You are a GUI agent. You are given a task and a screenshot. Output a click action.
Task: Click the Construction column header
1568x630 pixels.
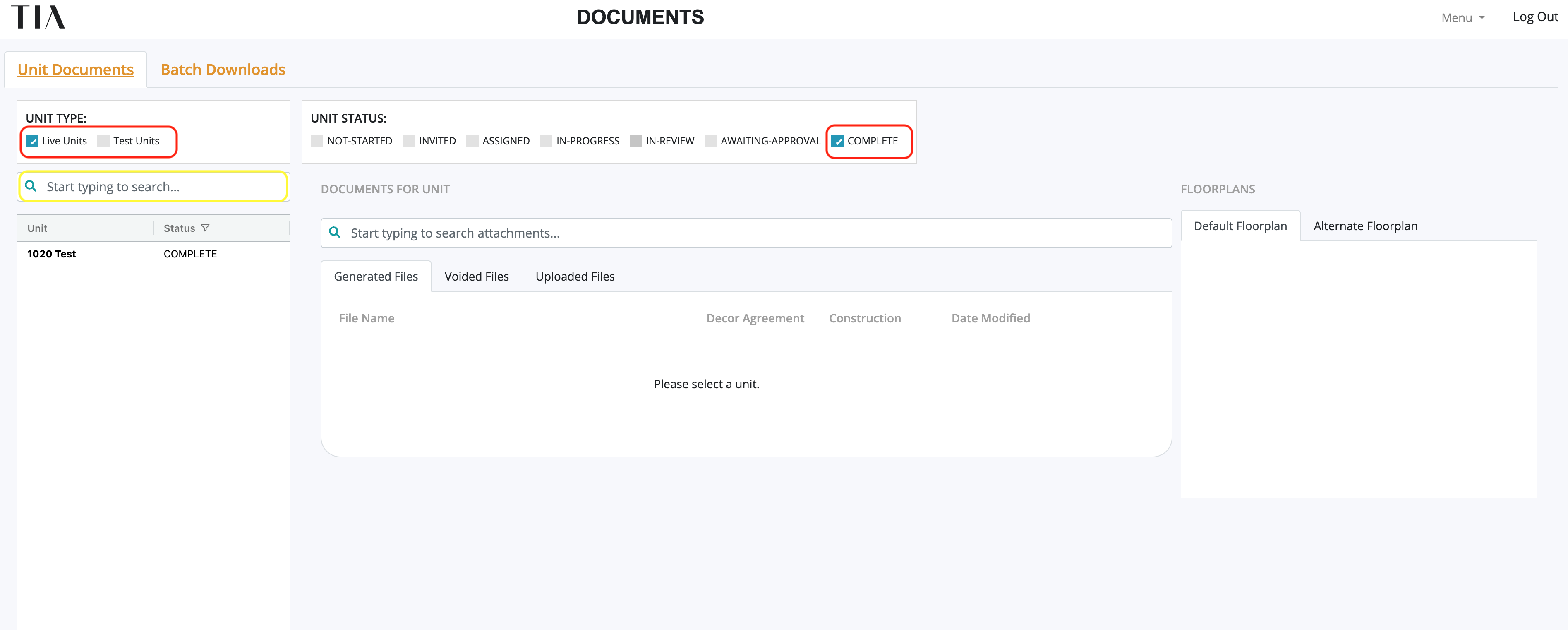(864, 318)
